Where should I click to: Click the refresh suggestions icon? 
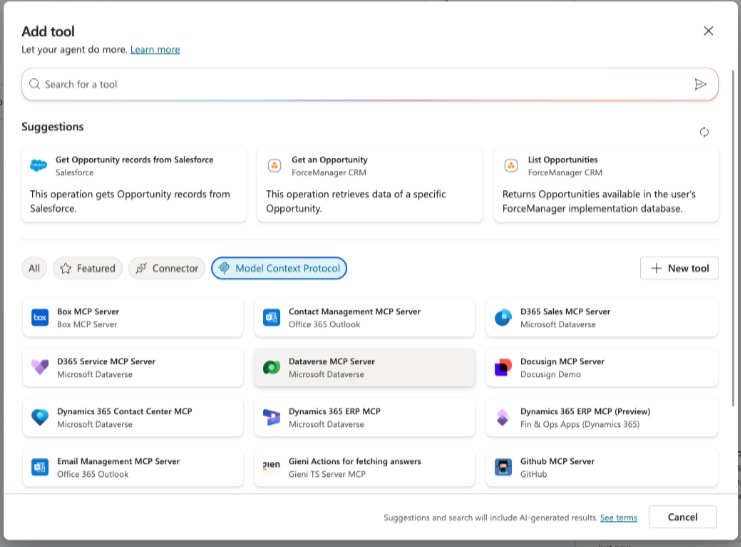point(704,132)
